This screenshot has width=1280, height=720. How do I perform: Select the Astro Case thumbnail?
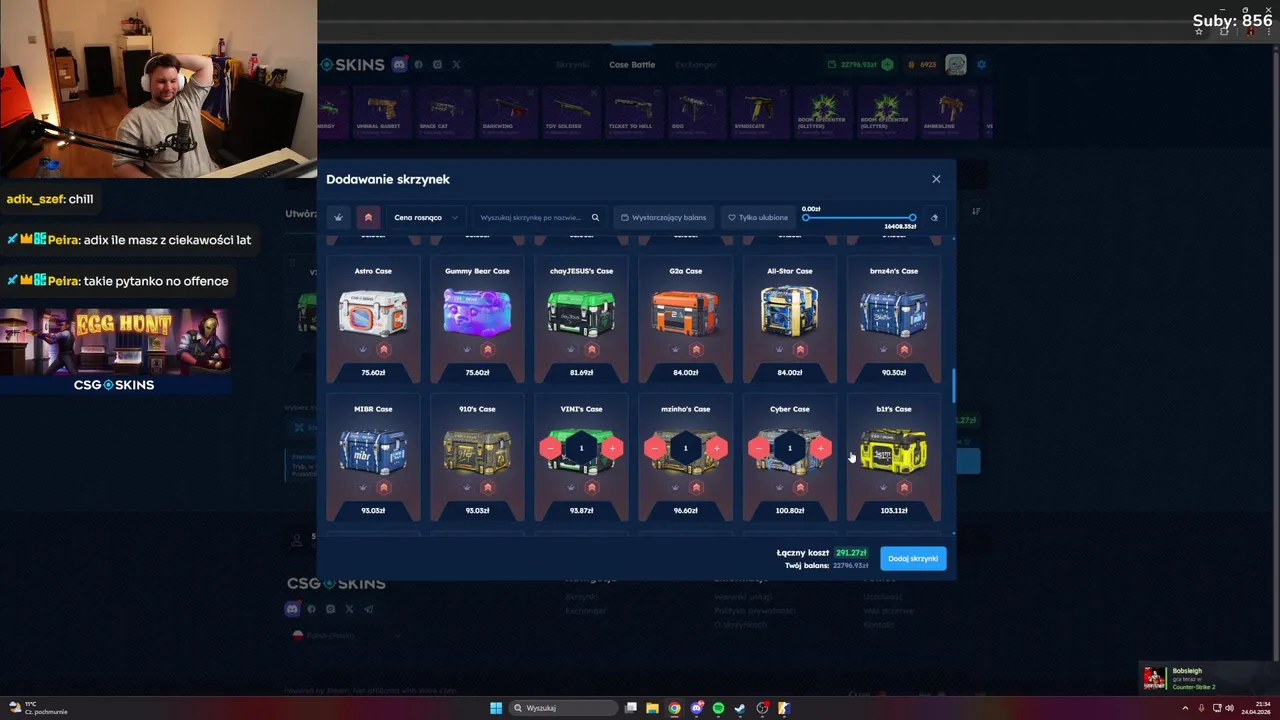(x=373, y=311)
